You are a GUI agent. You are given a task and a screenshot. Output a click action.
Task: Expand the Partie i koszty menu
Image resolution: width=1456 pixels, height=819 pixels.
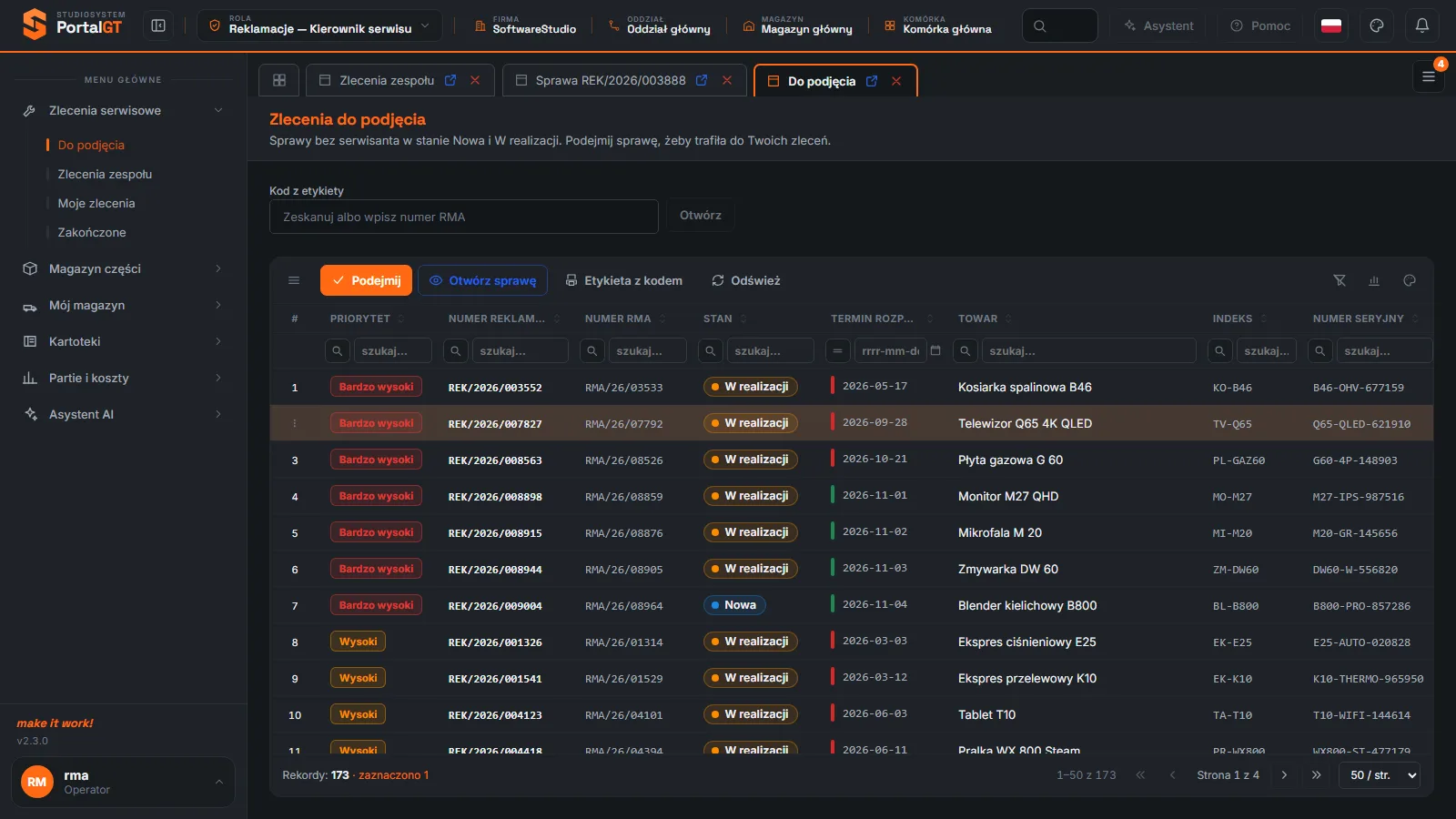point(123,378)
